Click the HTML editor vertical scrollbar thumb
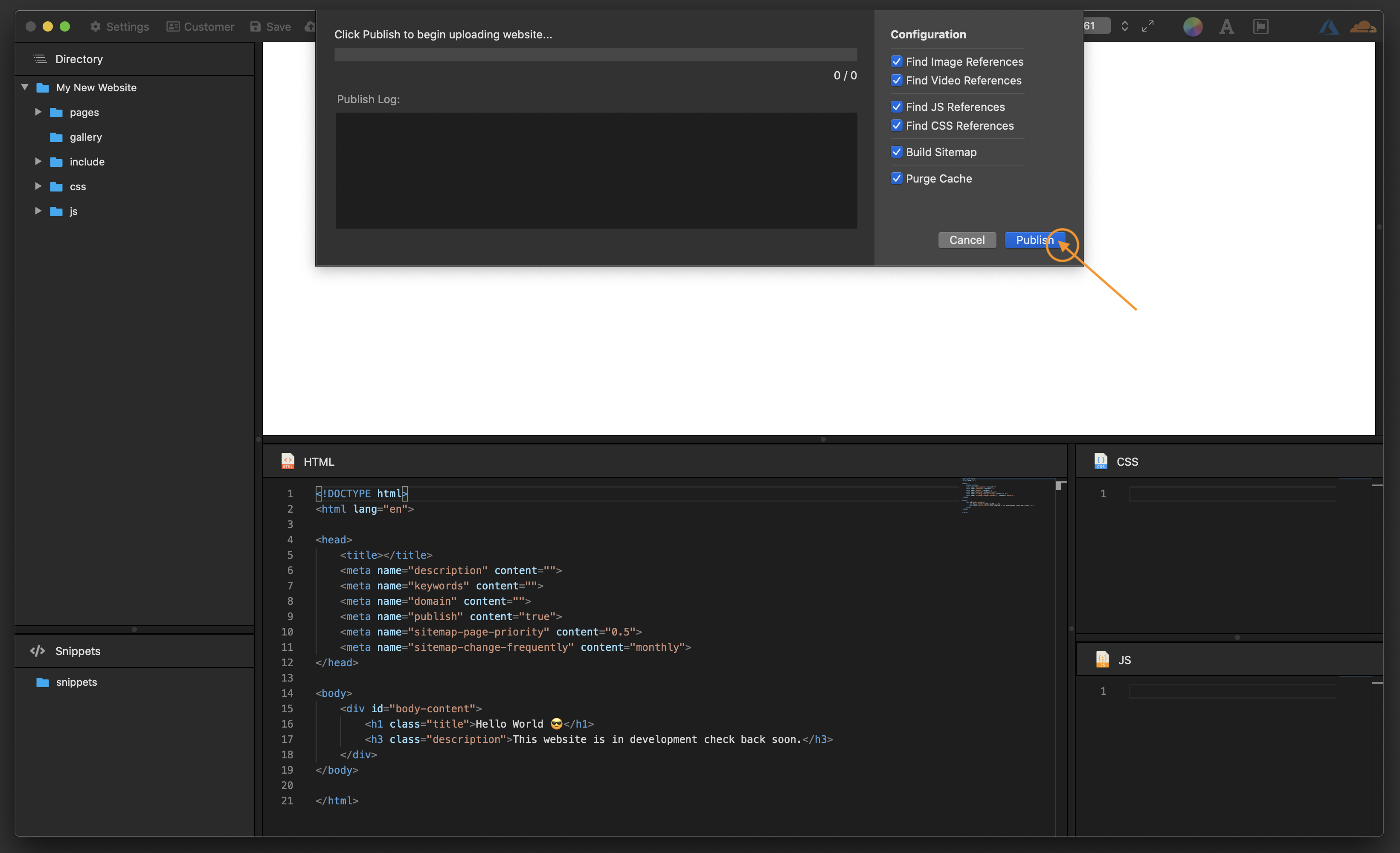Viewport: 1400px width, 853px height. coord(1058,485)
